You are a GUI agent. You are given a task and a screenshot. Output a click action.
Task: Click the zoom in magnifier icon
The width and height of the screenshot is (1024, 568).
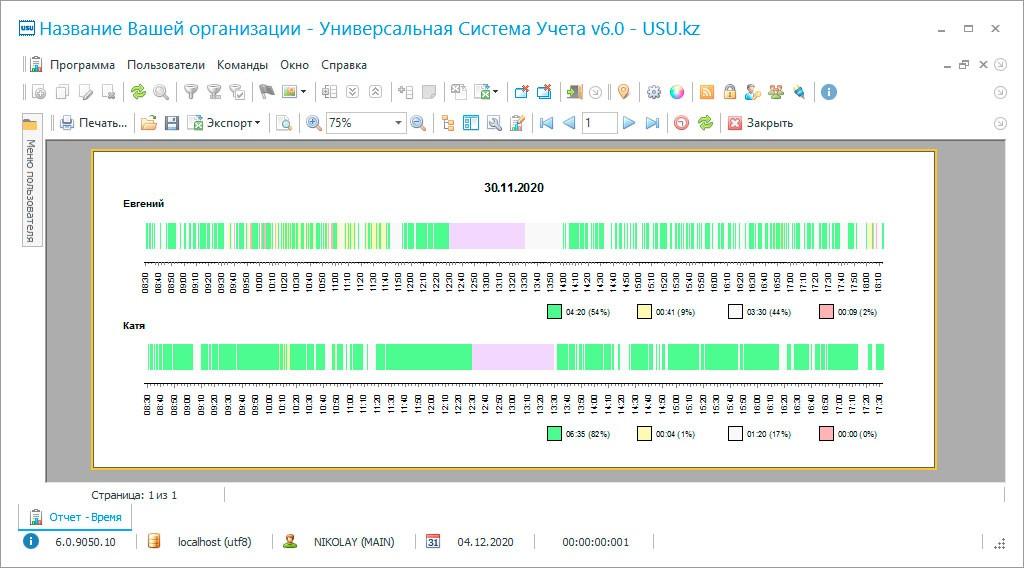314,123
